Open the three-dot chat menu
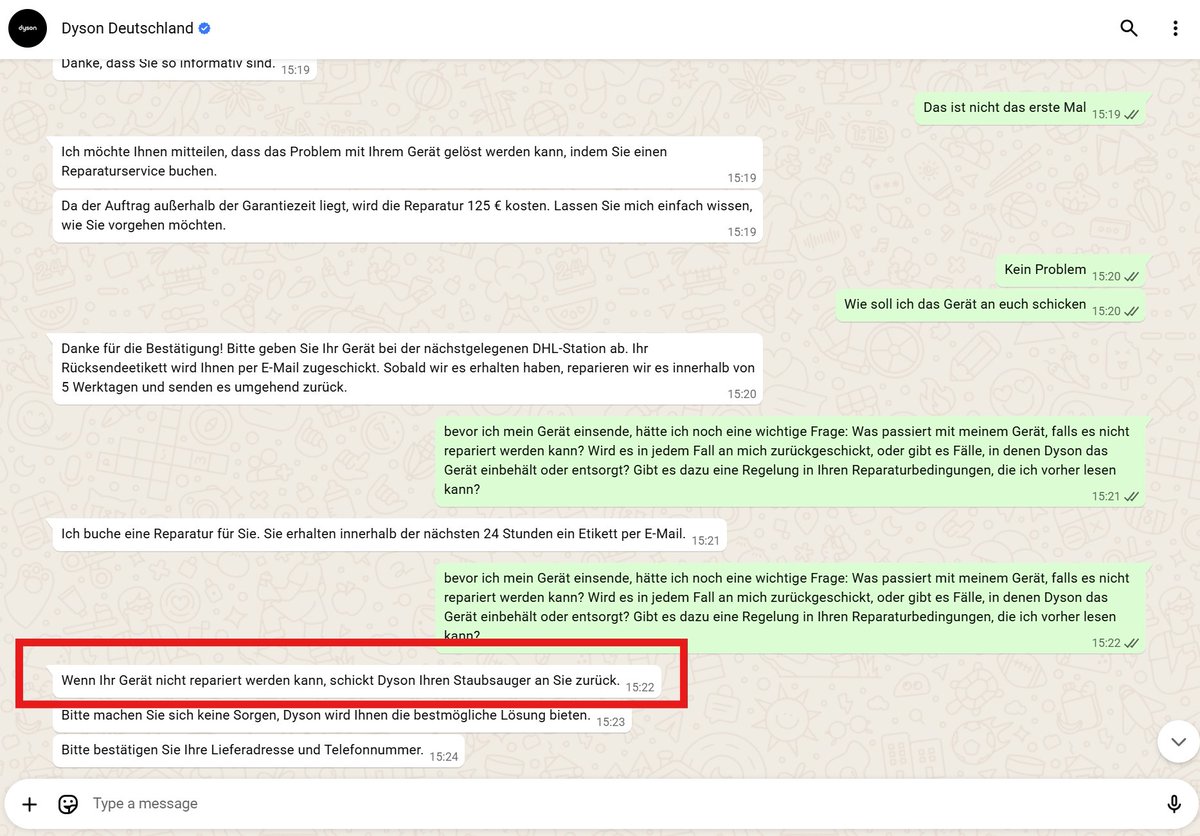Image resolution: width=1200 pixels, height=836 pixels. point(1176,28)
